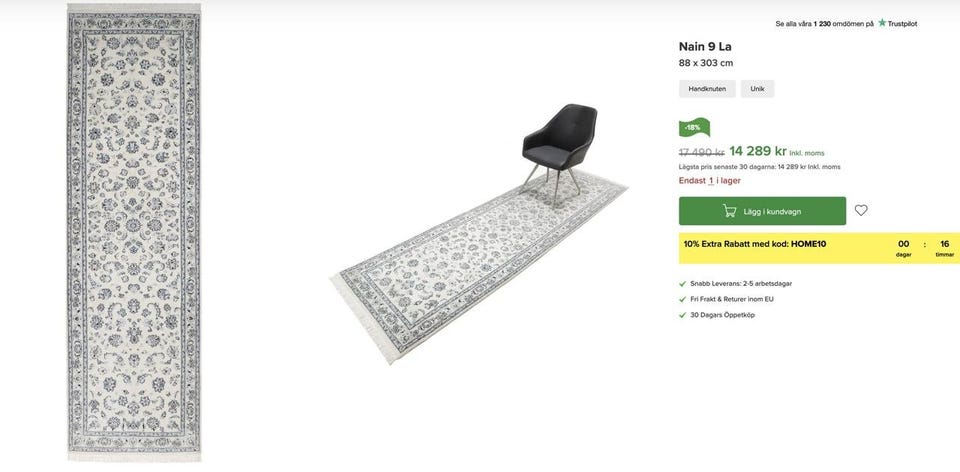Click the heart wishlist icon
960x472 pixels.
861,211
